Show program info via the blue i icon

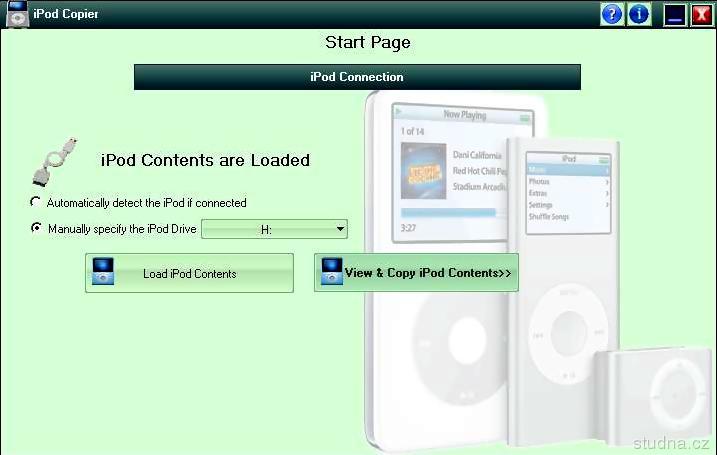[639, 14]
